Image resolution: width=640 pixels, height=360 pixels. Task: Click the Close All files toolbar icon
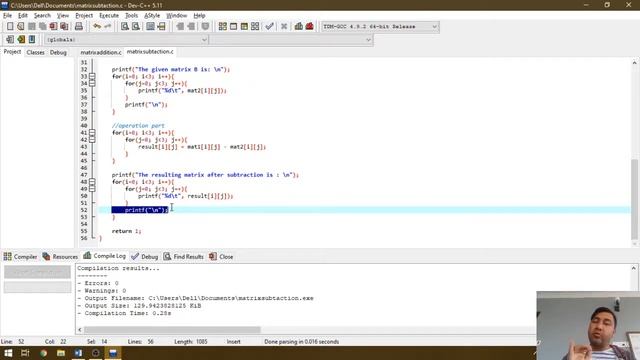pos(64,27)
